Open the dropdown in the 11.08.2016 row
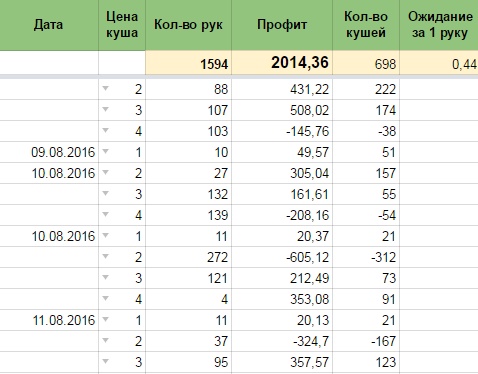478x374 pixels. pos(106,319)
